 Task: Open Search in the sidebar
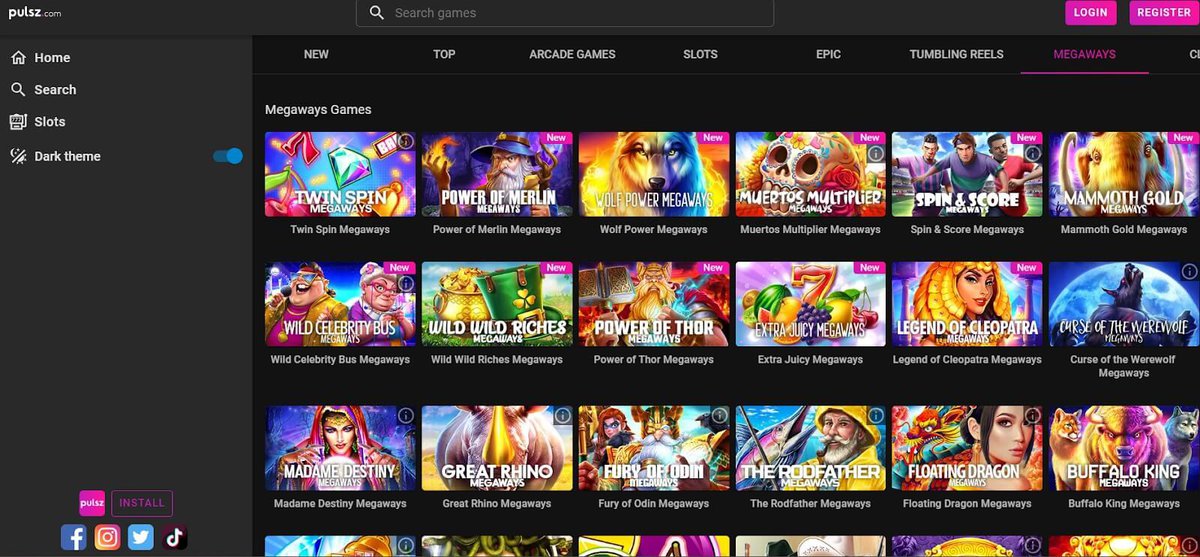point(55,90)
